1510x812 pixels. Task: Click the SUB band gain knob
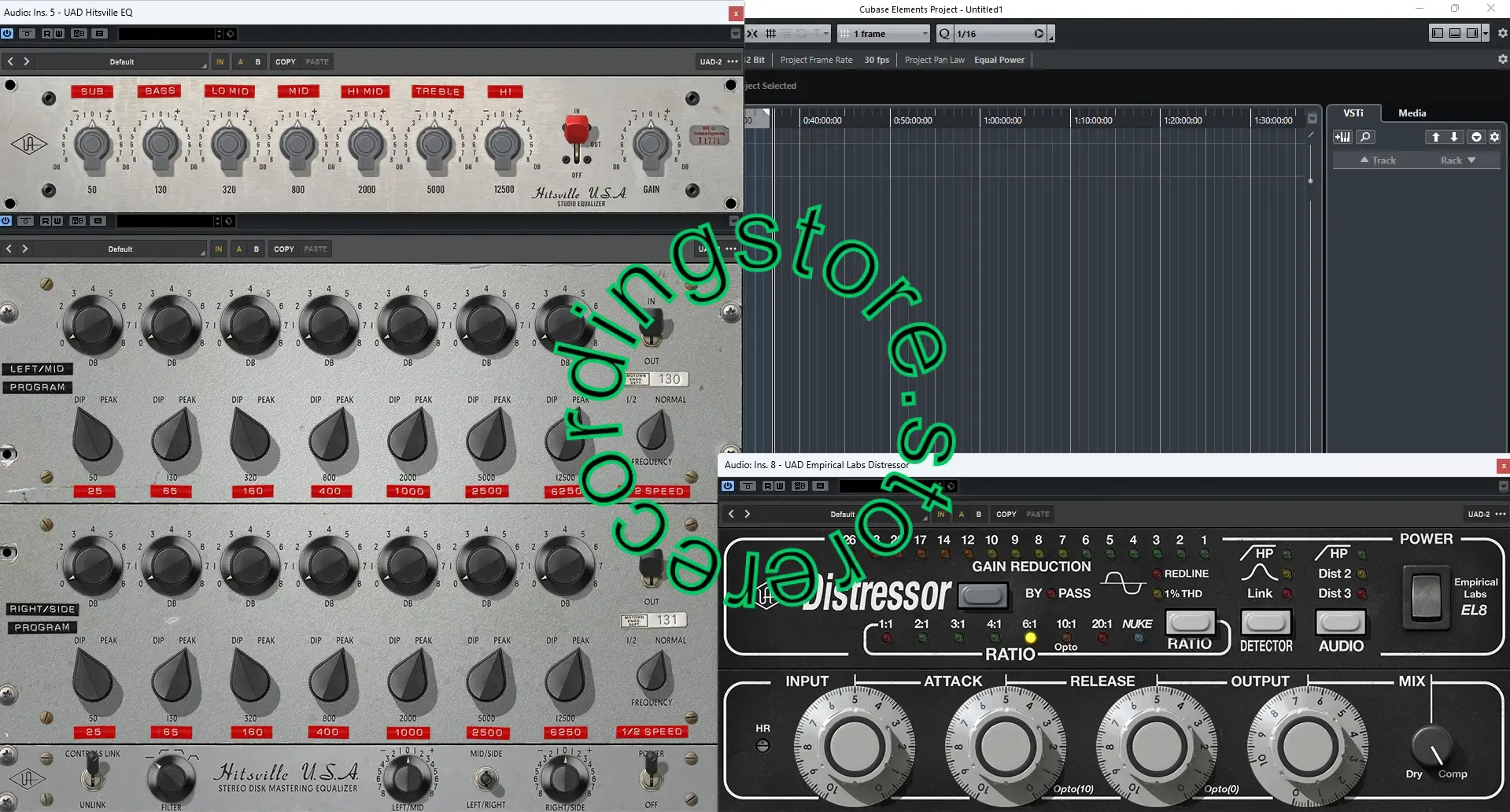pos(93,146)
